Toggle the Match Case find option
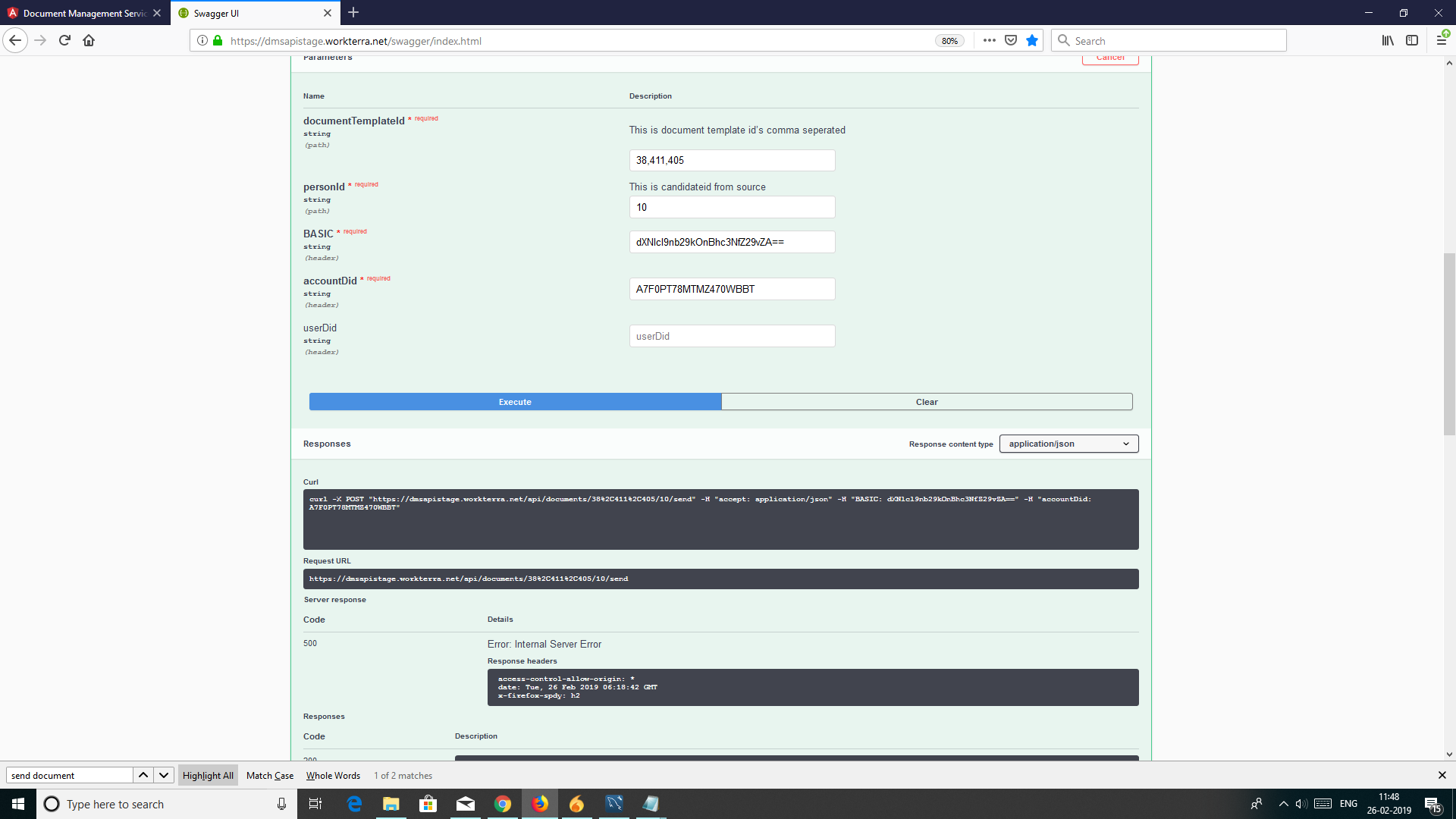1456x819 pixels. (270, 775)
